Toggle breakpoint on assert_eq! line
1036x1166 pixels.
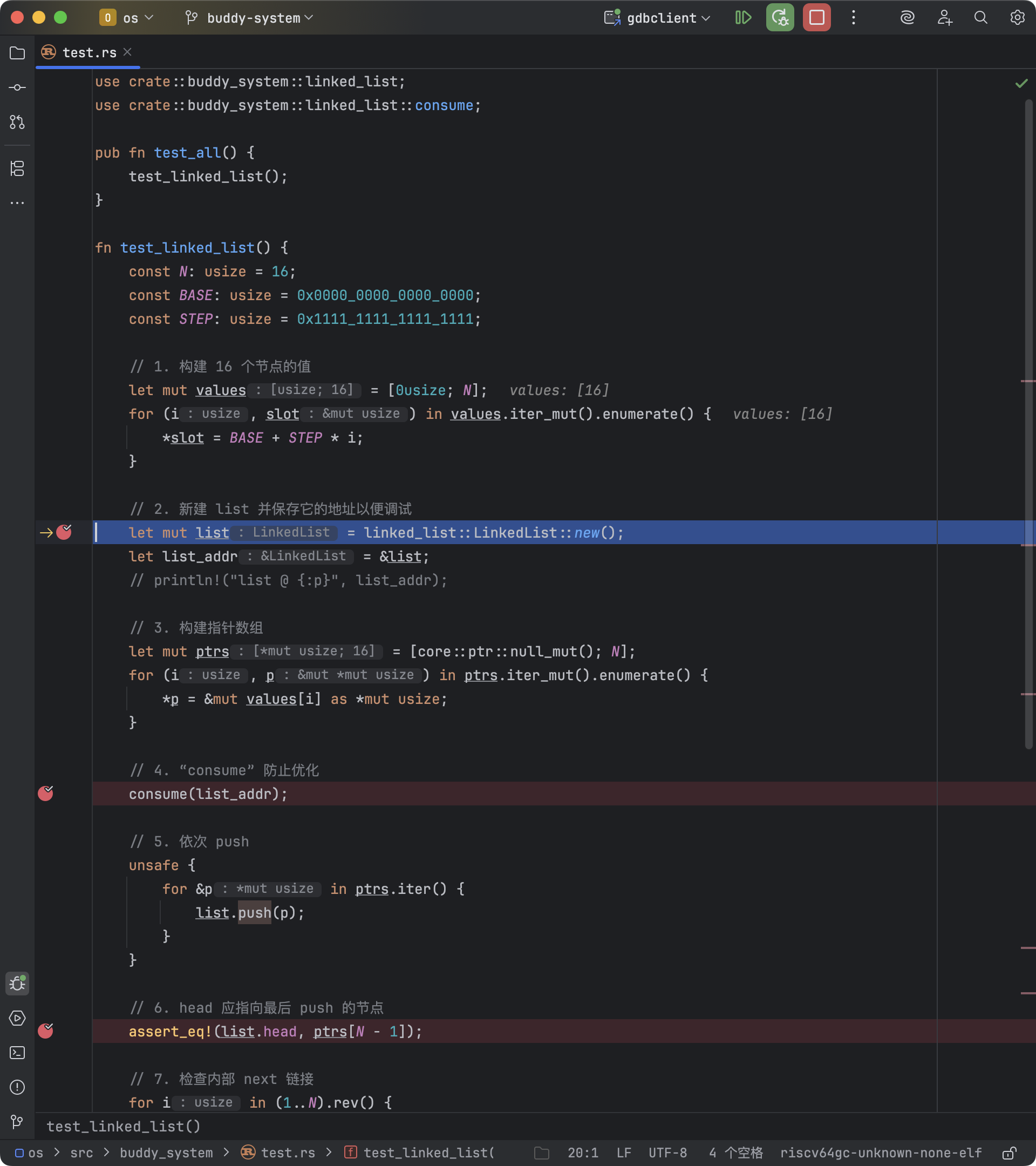coord(46,1031)
